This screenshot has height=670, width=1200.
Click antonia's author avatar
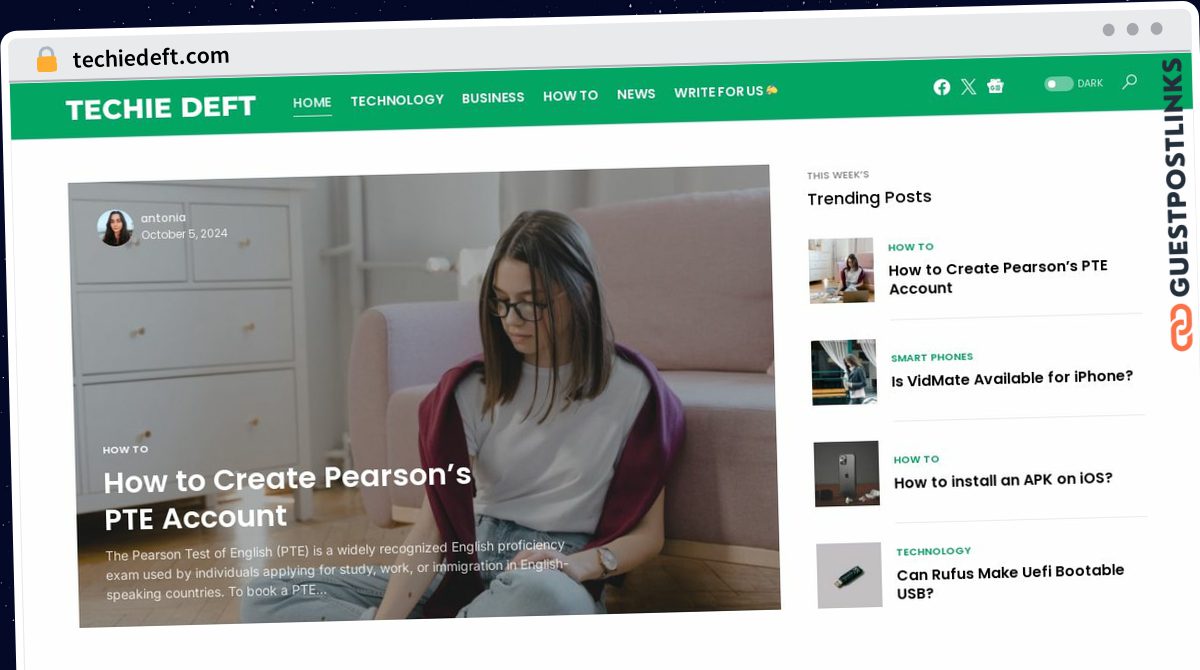click(x=115, y=228)
